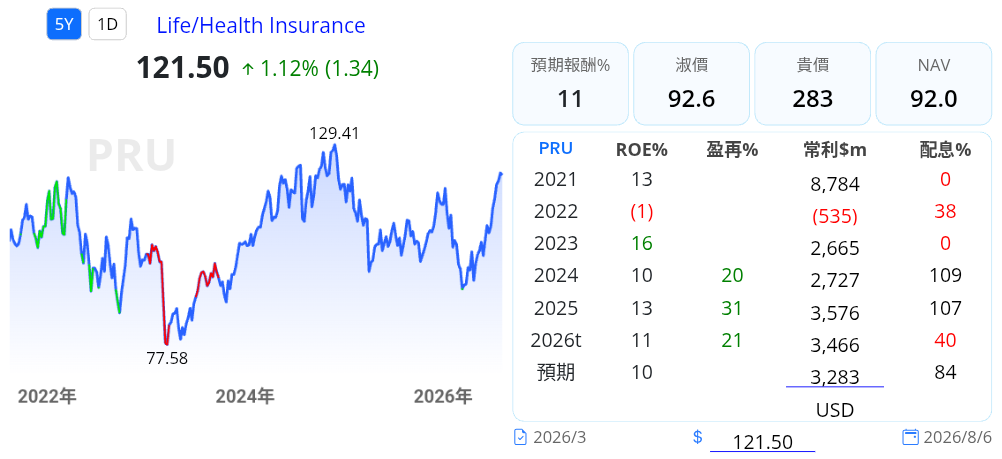Image resolution: width=1002 pixels, height=459 pixels.
Task: Select the NAV 92.0 card
Action: [934, 84]
